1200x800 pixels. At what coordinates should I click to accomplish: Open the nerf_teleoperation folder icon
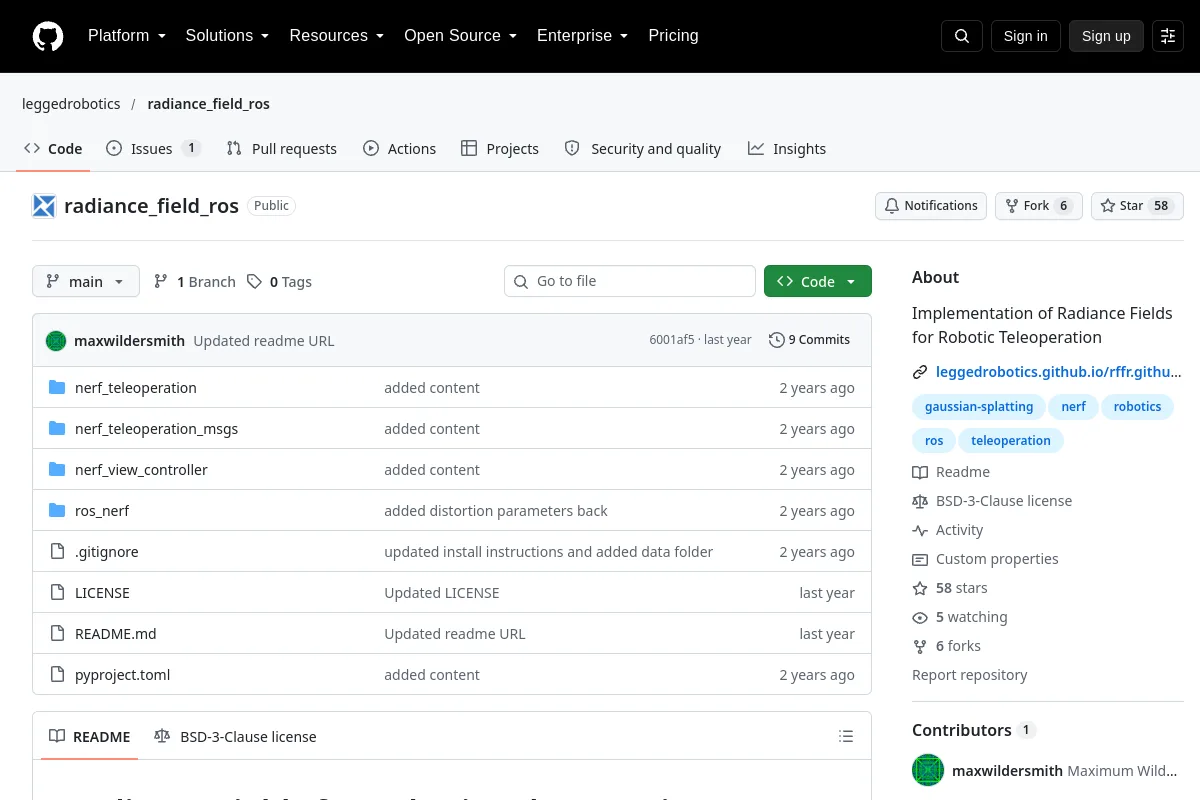(x=57, y=387)
